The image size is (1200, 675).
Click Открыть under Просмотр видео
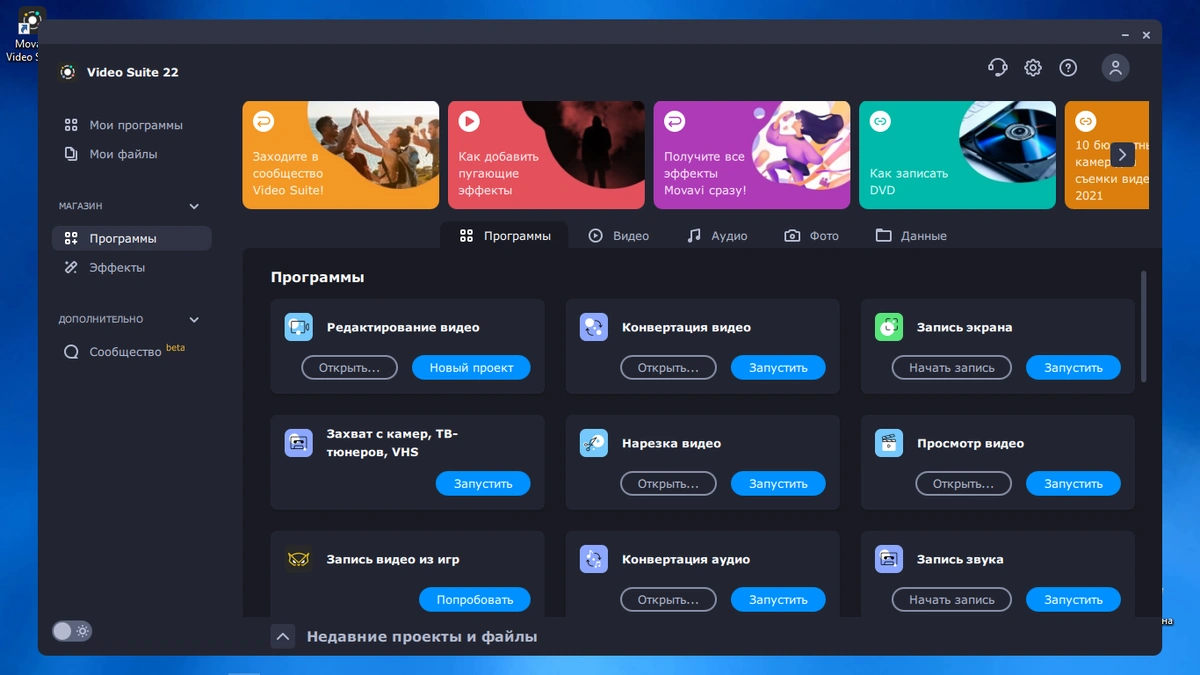click(x=963, y=483)
